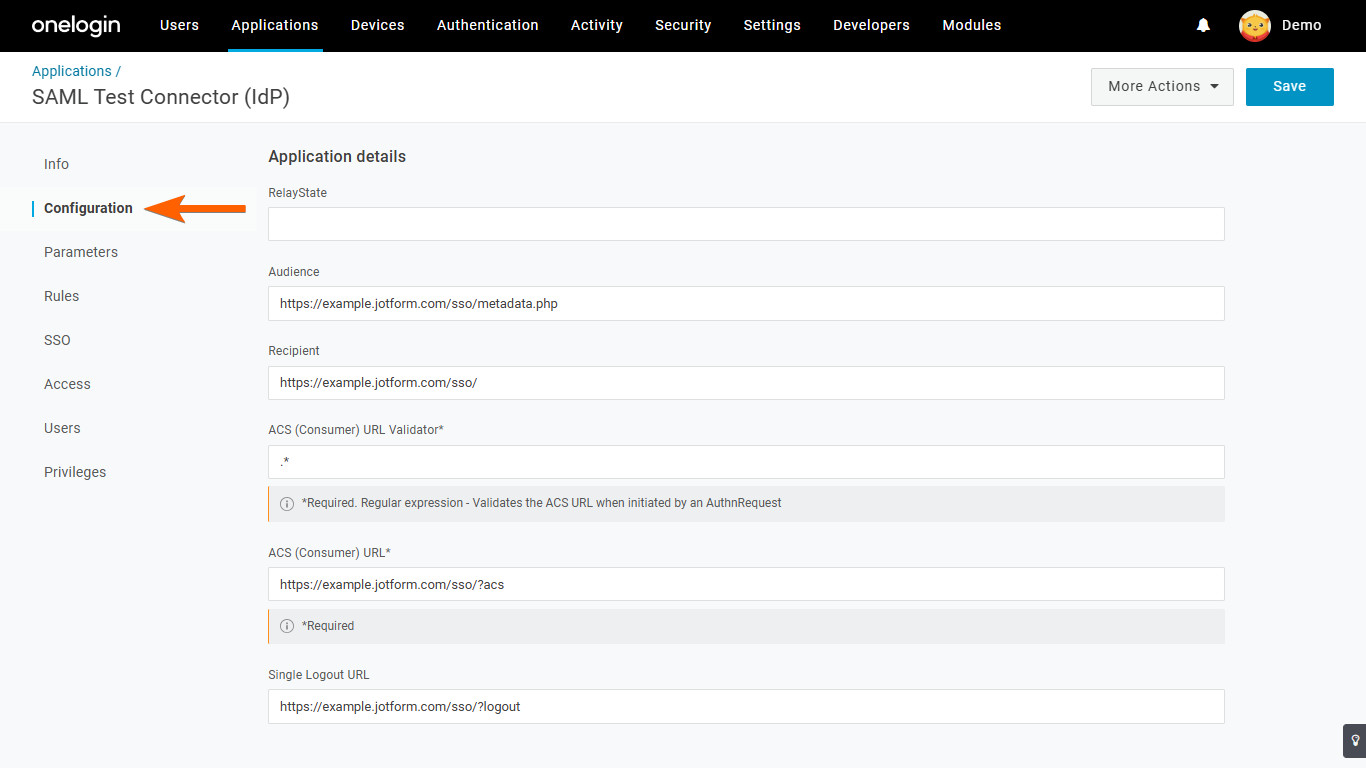
Task: Open the Security top menu
Action: coord(683,26)
